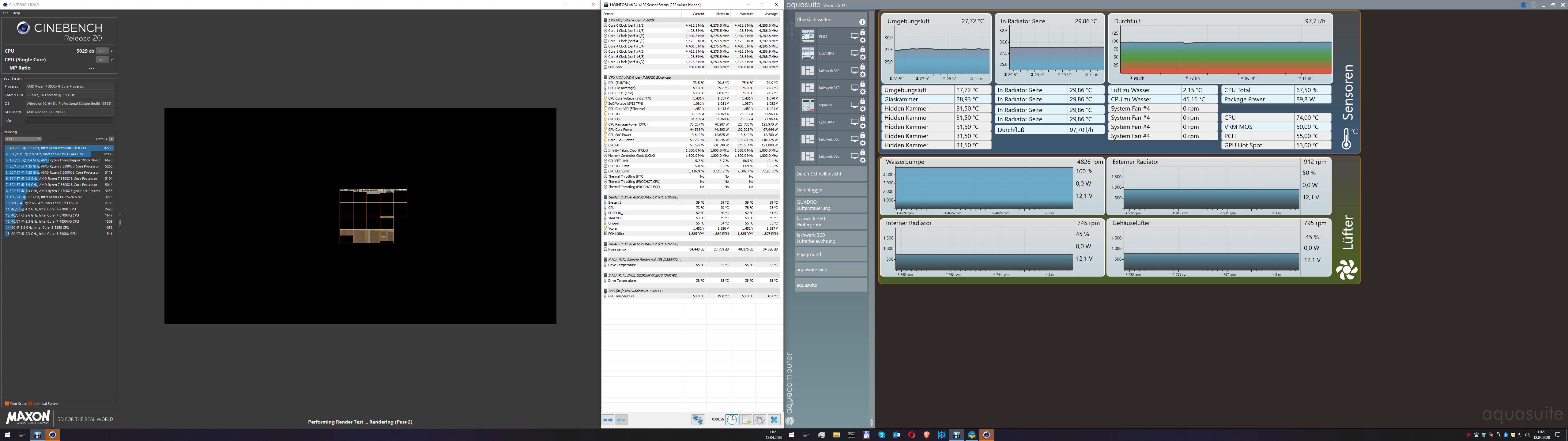Open HWiNFO remote network monitors icon

click(x=698, y=420)
